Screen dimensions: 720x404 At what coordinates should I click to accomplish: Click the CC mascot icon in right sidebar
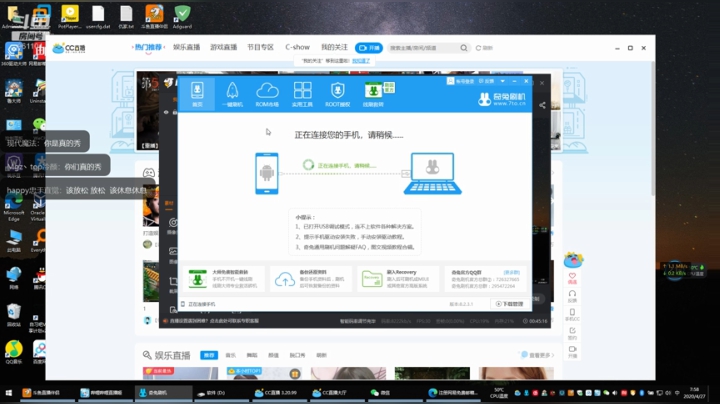(573, 260)
